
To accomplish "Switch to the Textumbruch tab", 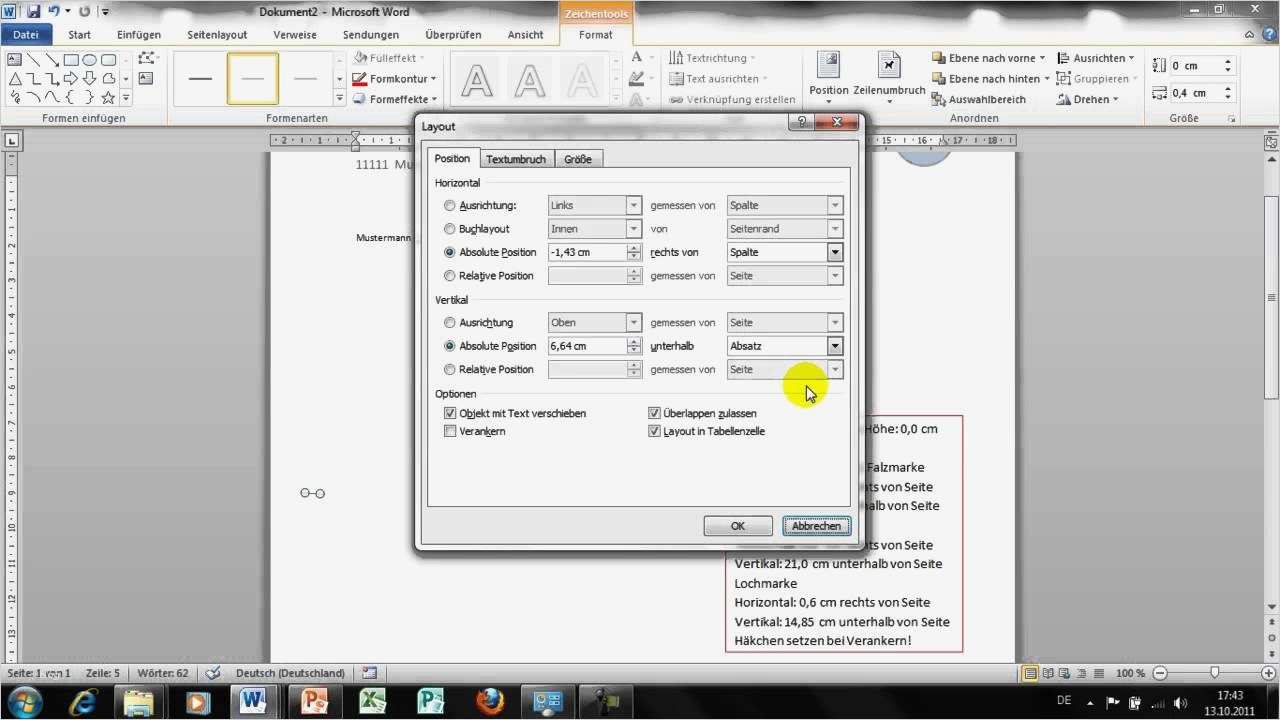I will 516,158.
